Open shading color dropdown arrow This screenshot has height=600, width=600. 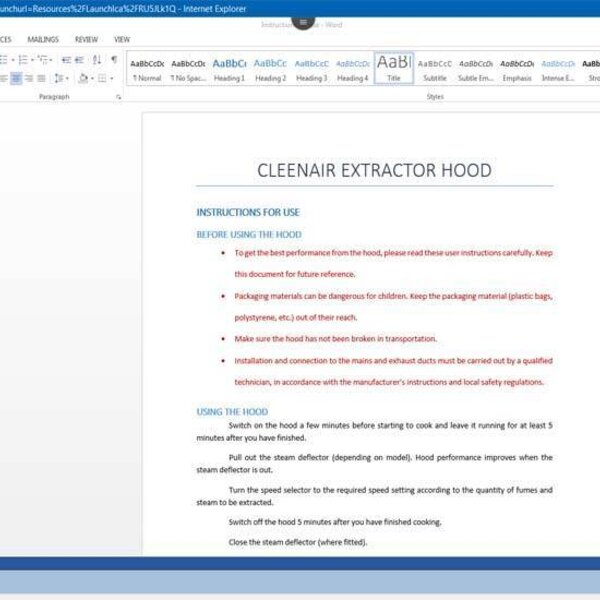(x=92, y=79)
